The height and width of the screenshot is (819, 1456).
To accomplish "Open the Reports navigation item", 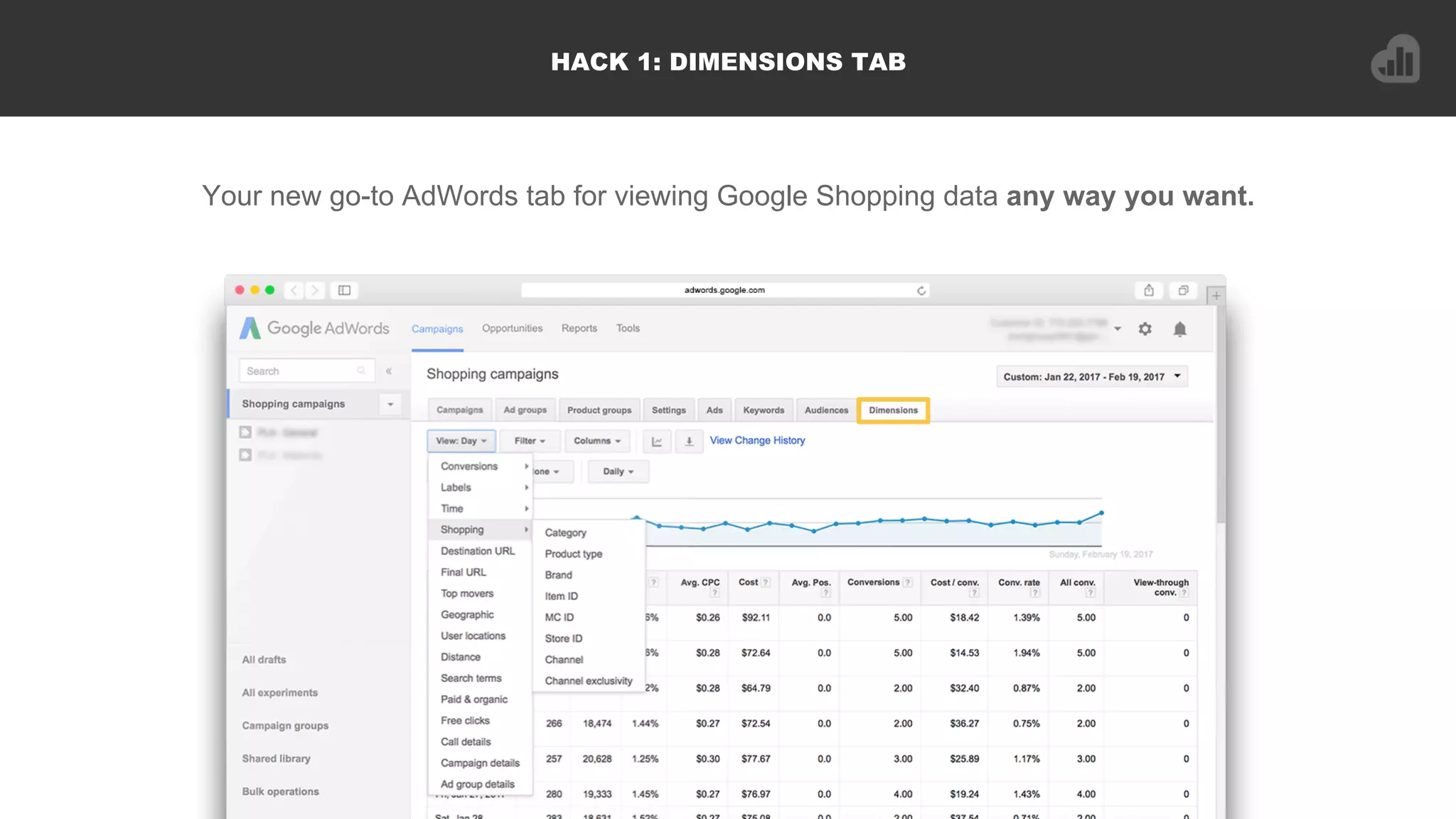I will [579, 328].
